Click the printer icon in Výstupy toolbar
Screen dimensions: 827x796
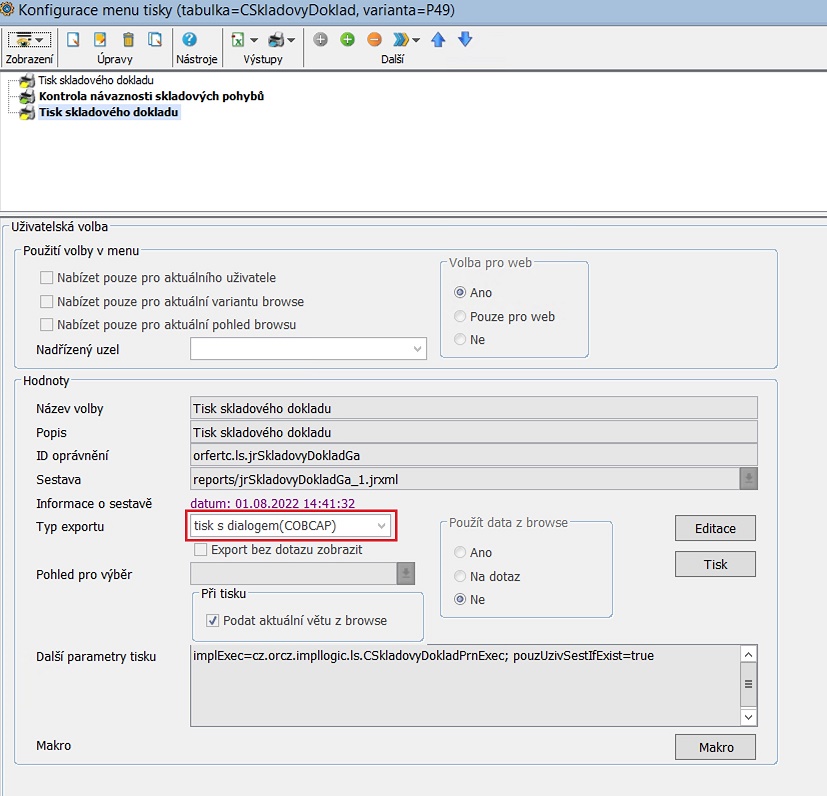276,40
